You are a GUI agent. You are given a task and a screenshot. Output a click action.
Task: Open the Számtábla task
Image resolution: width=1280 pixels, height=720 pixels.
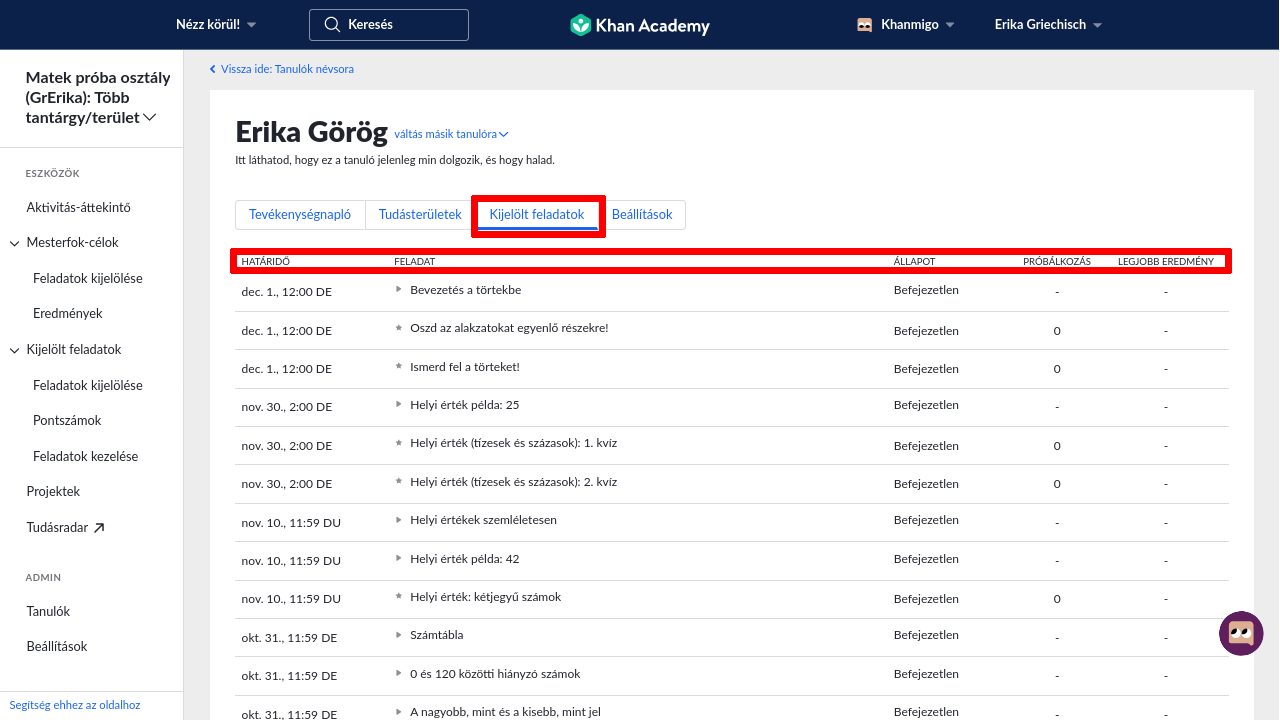(437, 635)
